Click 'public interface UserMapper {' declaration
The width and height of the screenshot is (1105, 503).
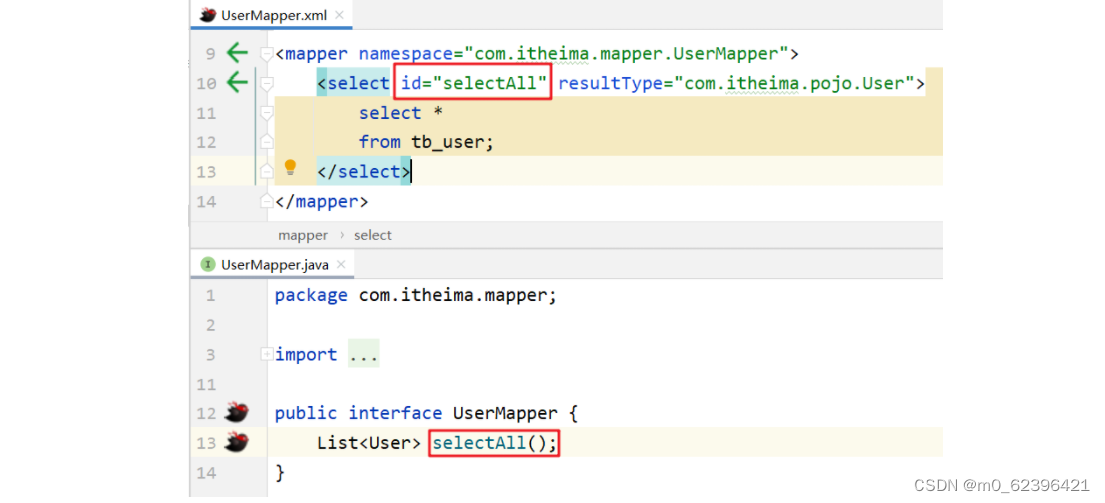pyautogui.click(x=426, y=413)
